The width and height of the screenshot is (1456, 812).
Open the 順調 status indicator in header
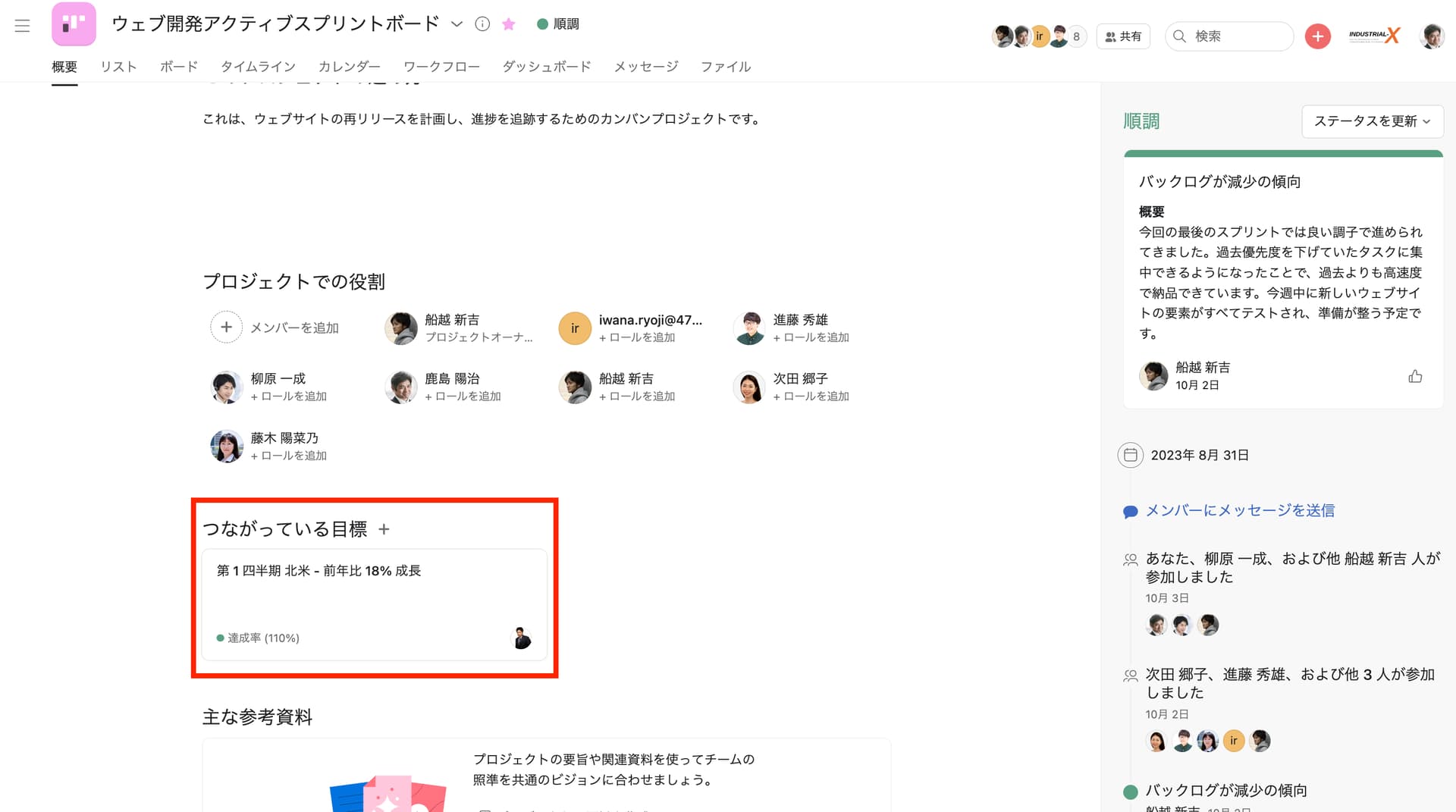558,24
